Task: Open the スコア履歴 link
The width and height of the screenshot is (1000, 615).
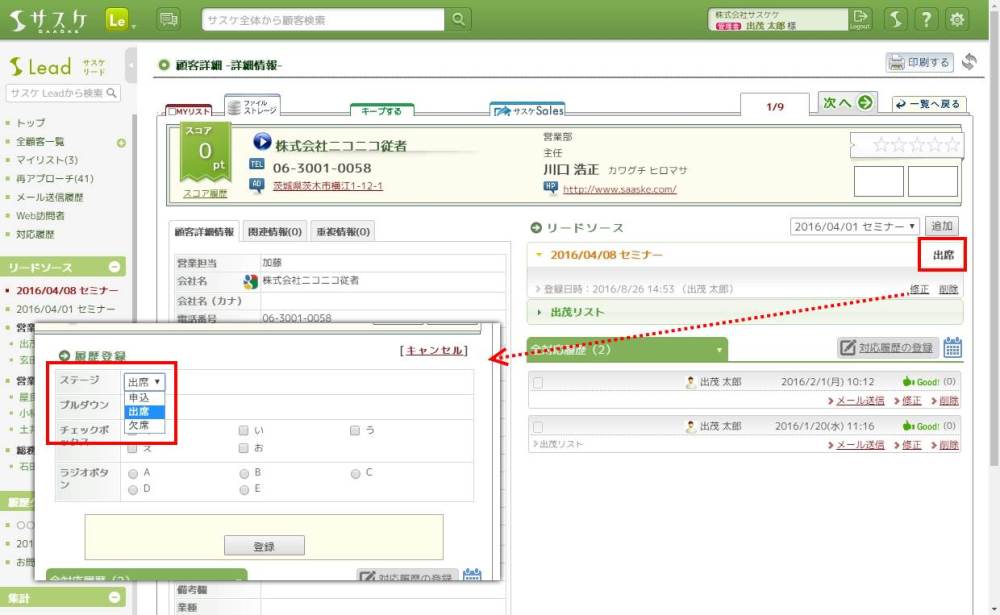Action: coord(205,194)
